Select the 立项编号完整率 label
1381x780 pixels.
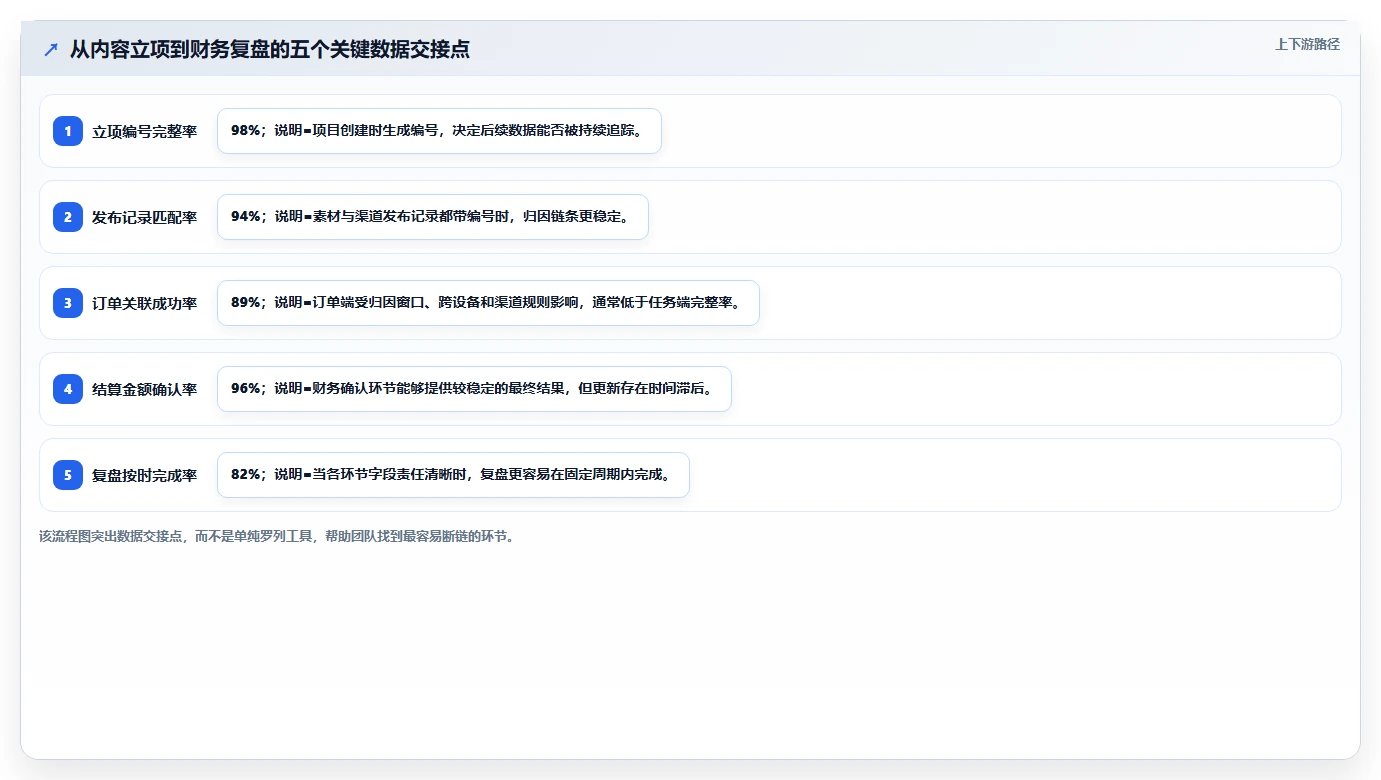pyautogui.click(x=145, y=131)
